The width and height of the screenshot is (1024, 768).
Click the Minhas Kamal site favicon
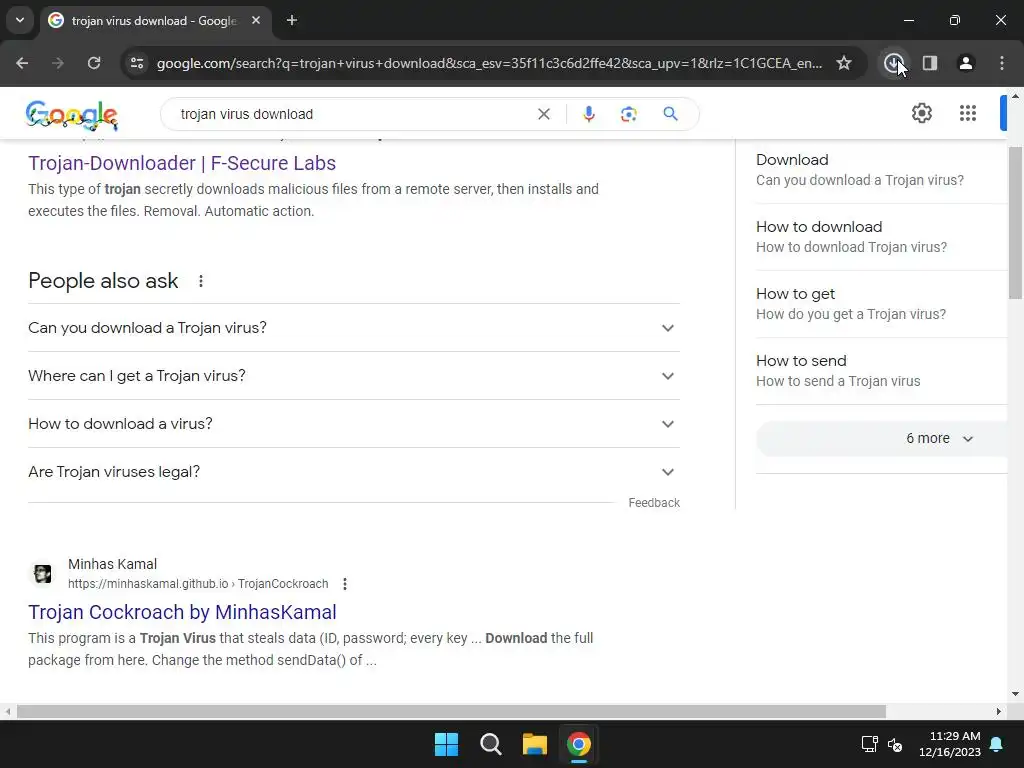point(43,574)
